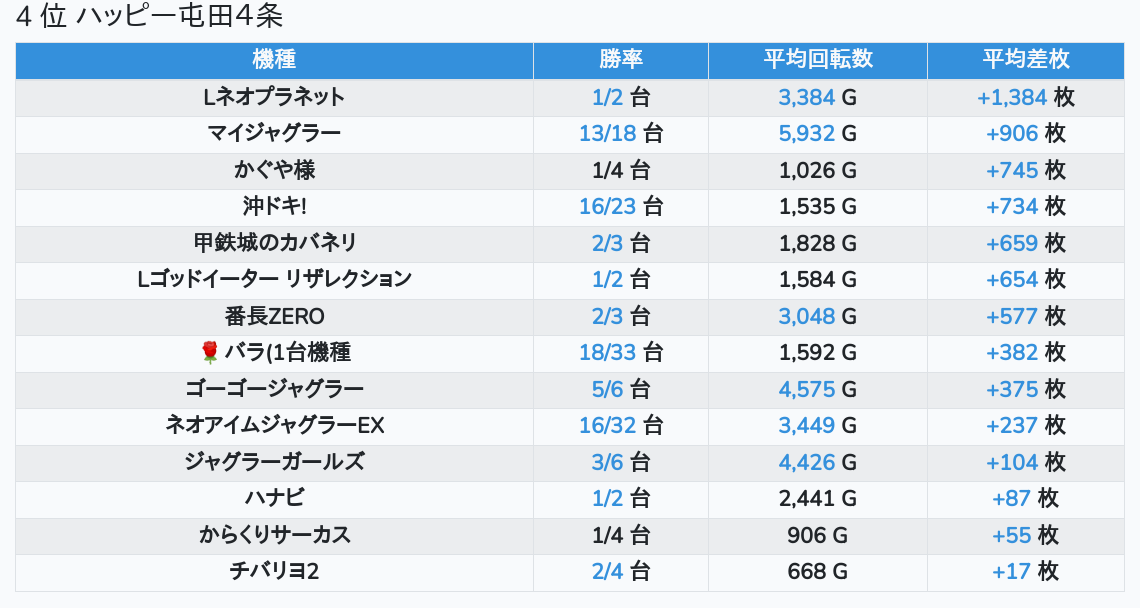Viewport: 1140px width, 608px height.
Task: Sort by the 勝率 column header
Action: click(621, 59)
